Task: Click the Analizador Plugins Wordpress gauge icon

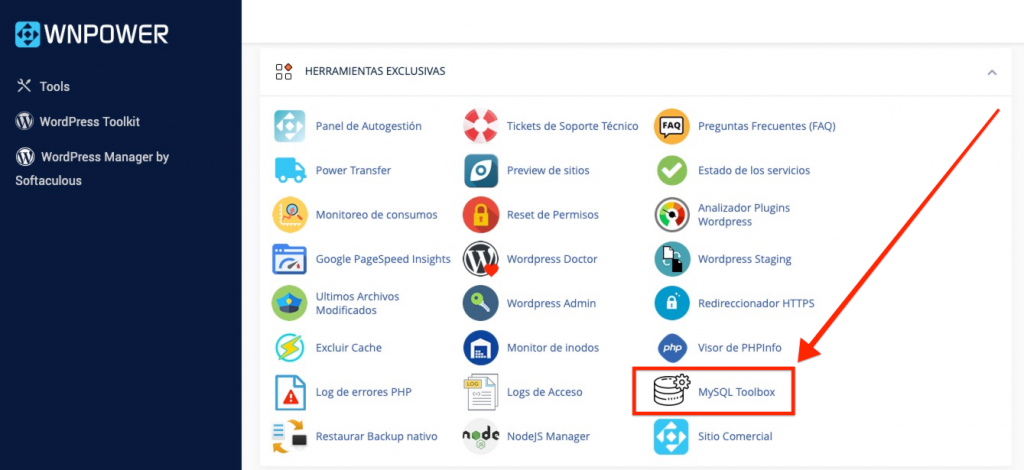Action: [672, 215]
